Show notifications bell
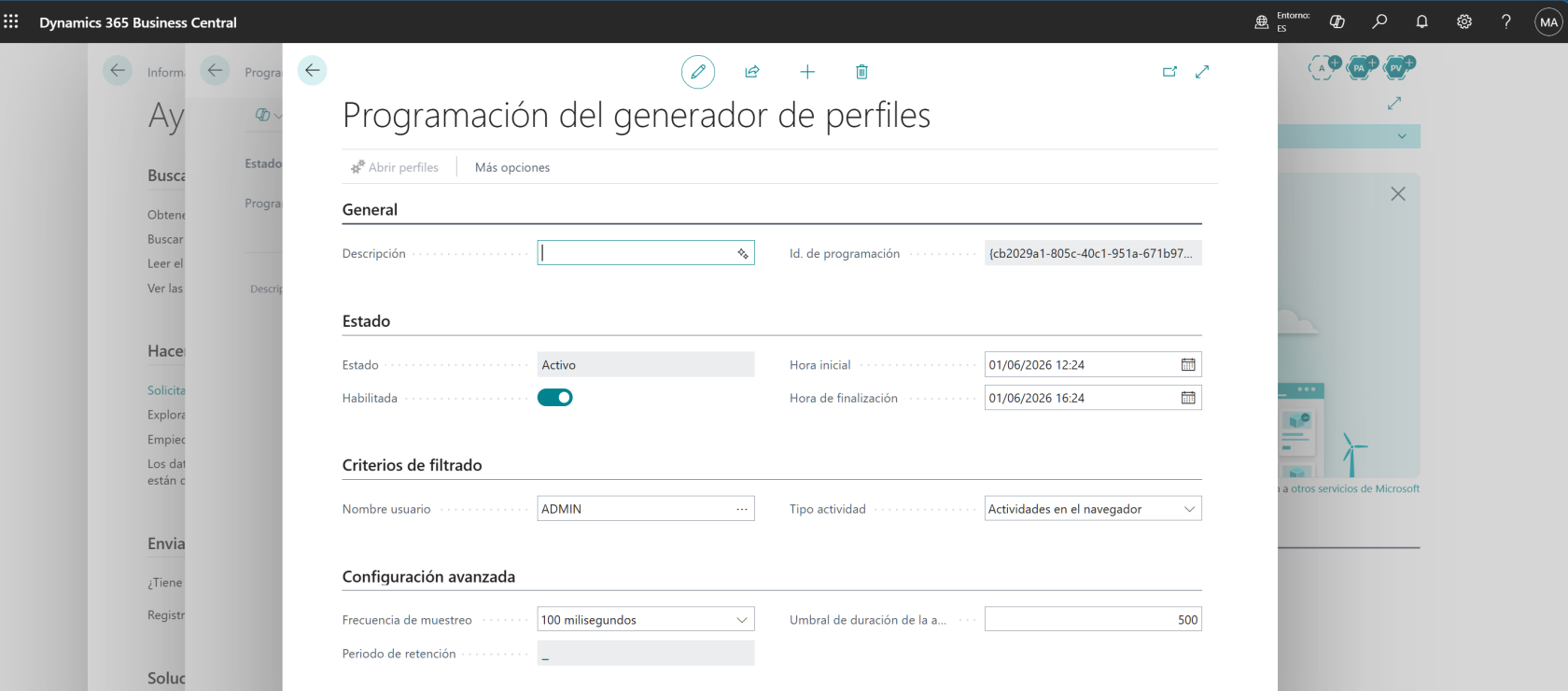Viewport: 1568px width, 691px height. click(x=1421, y=21)
